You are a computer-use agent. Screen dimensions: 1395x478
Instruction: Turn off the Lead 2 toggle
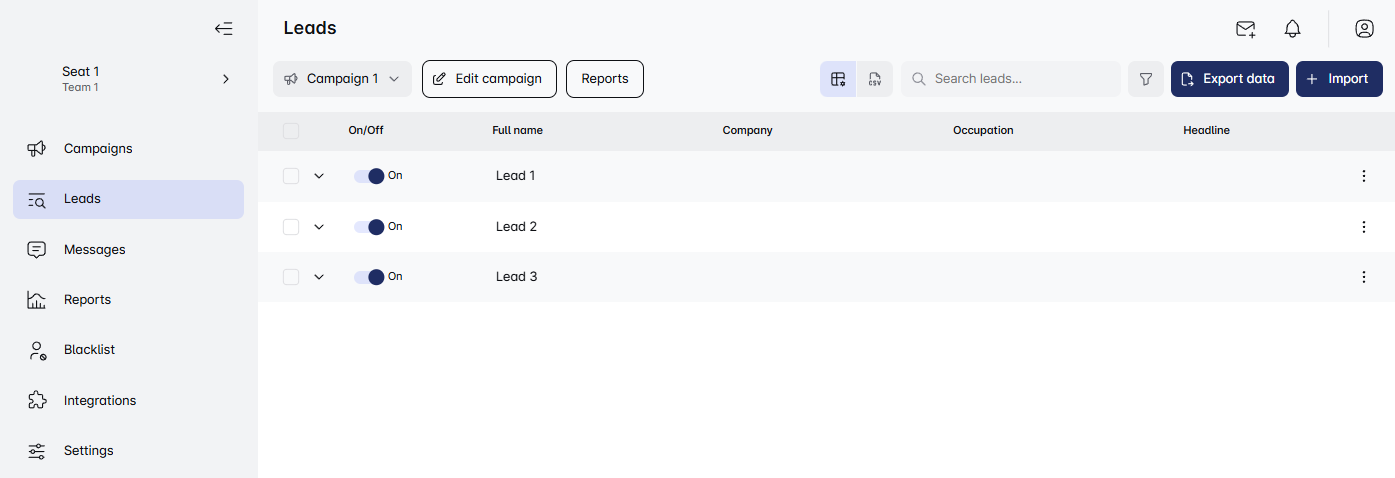point(369,227)
